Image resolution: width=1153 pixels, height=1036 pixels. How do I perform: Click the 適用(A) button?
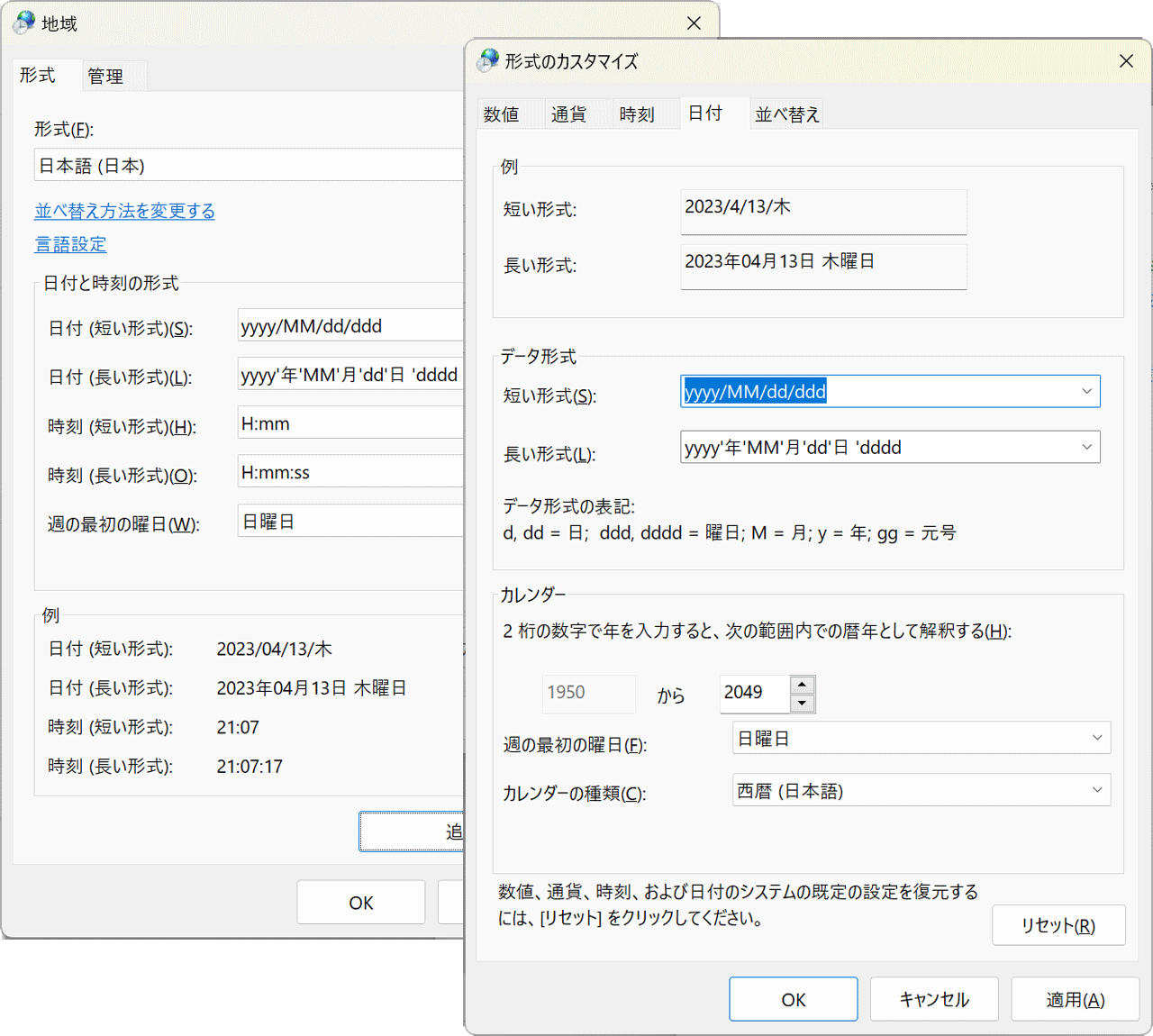1075,999
